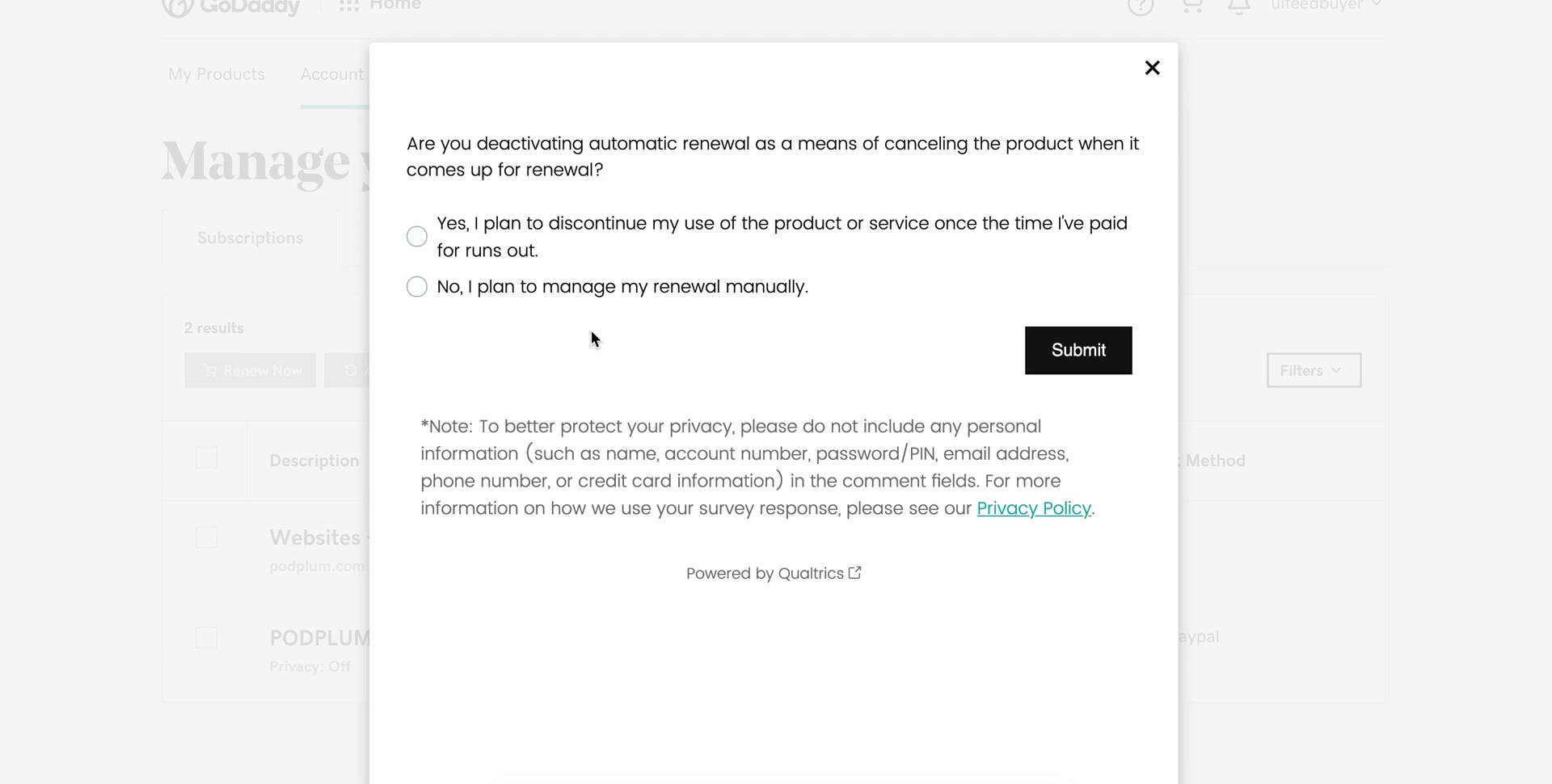Open the apps grid beside Home
Image resolution: width=1552 pixels, height=784 pixels.
346,6
